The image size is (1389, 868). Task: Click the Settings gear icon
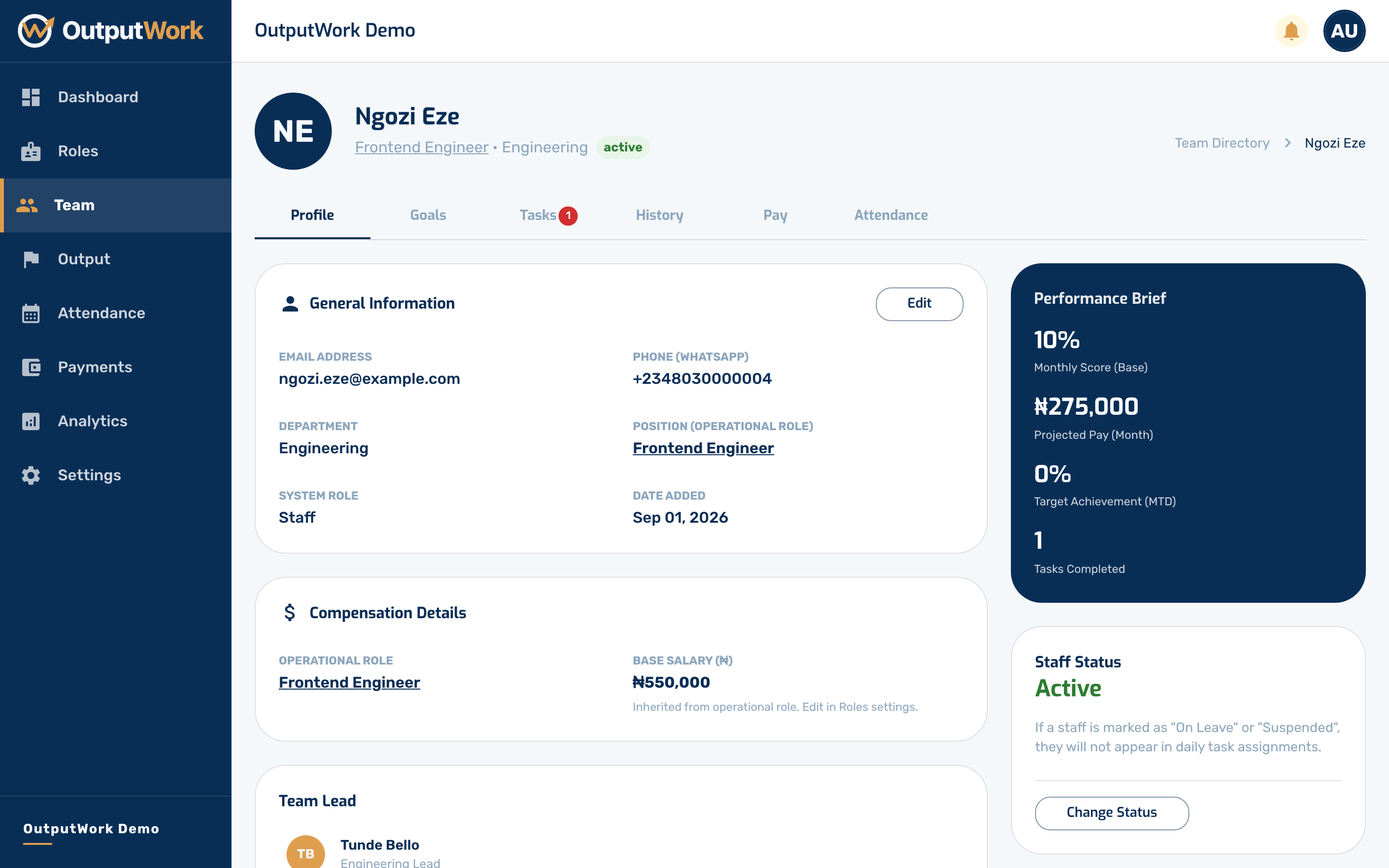(x=31, y=475)
